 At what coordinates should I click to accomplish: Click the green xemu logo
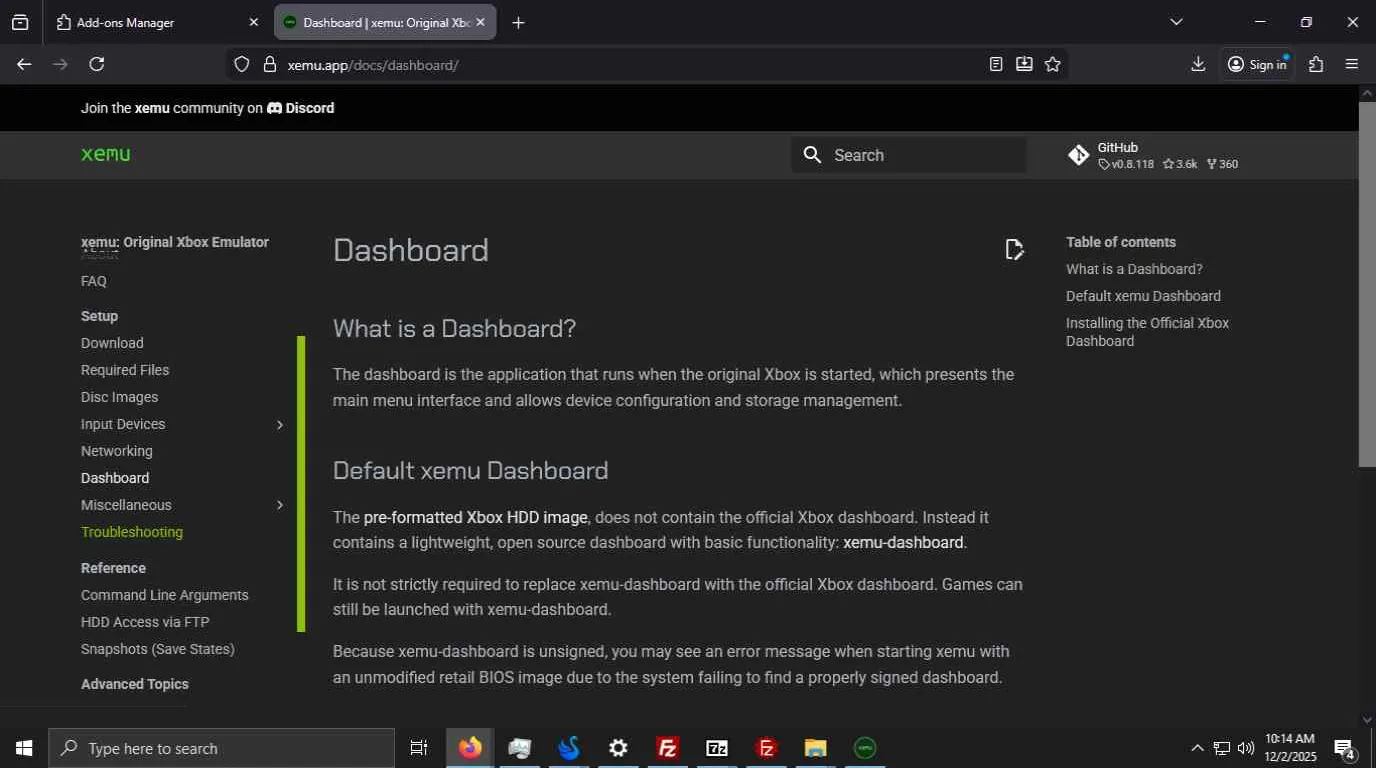(105, 154)
